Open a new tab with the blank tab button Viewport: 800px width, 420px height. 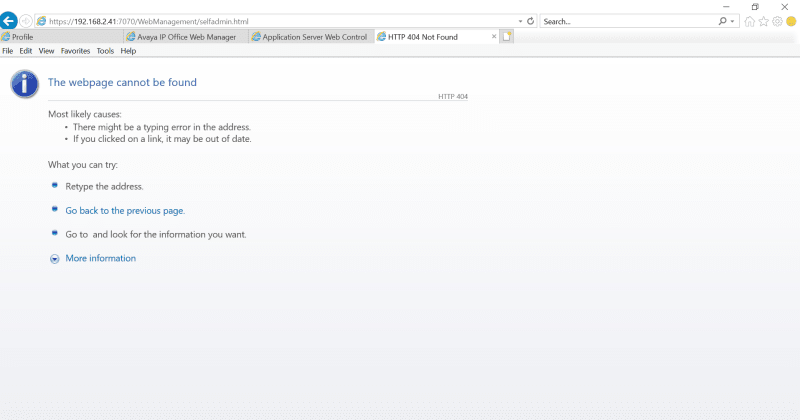point(507,36)
